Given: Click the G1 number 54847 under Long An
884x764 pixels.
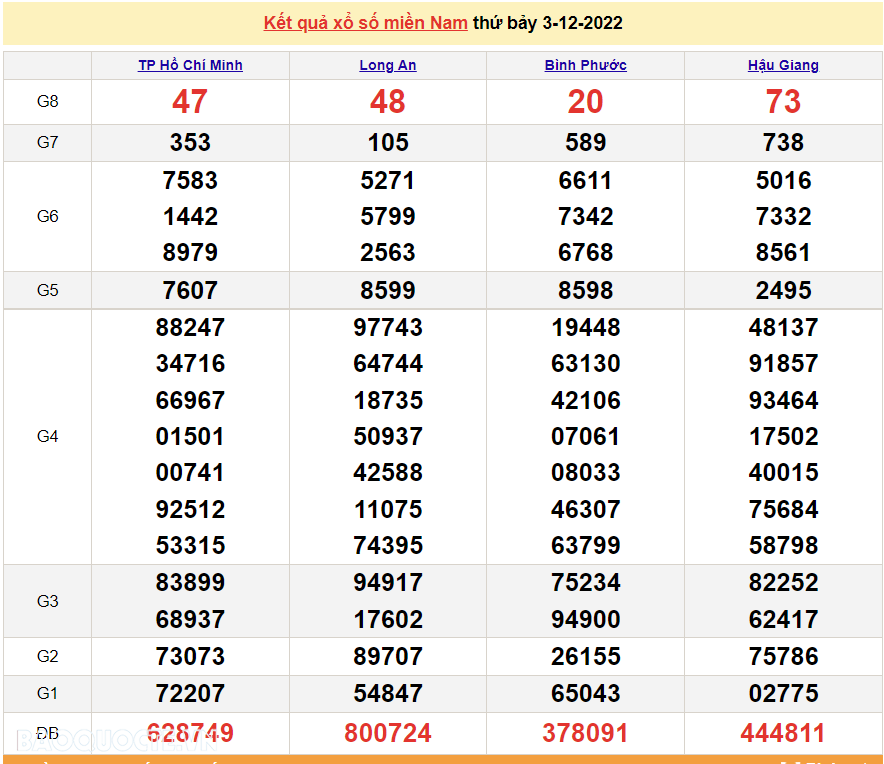Looking at the screenshot, I should tap(388, 693).
